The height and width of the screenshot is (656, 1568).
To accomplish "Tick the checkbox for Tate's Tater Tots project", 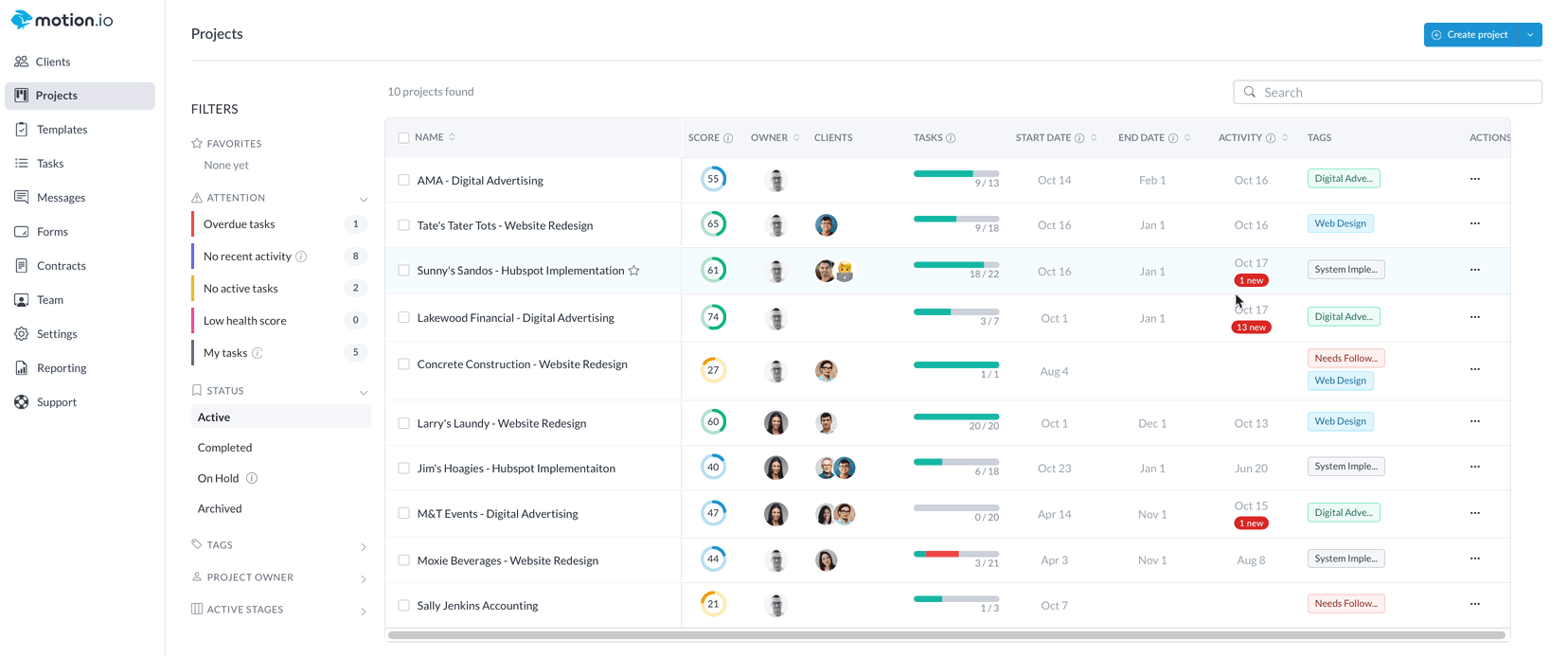I will 404,225.
